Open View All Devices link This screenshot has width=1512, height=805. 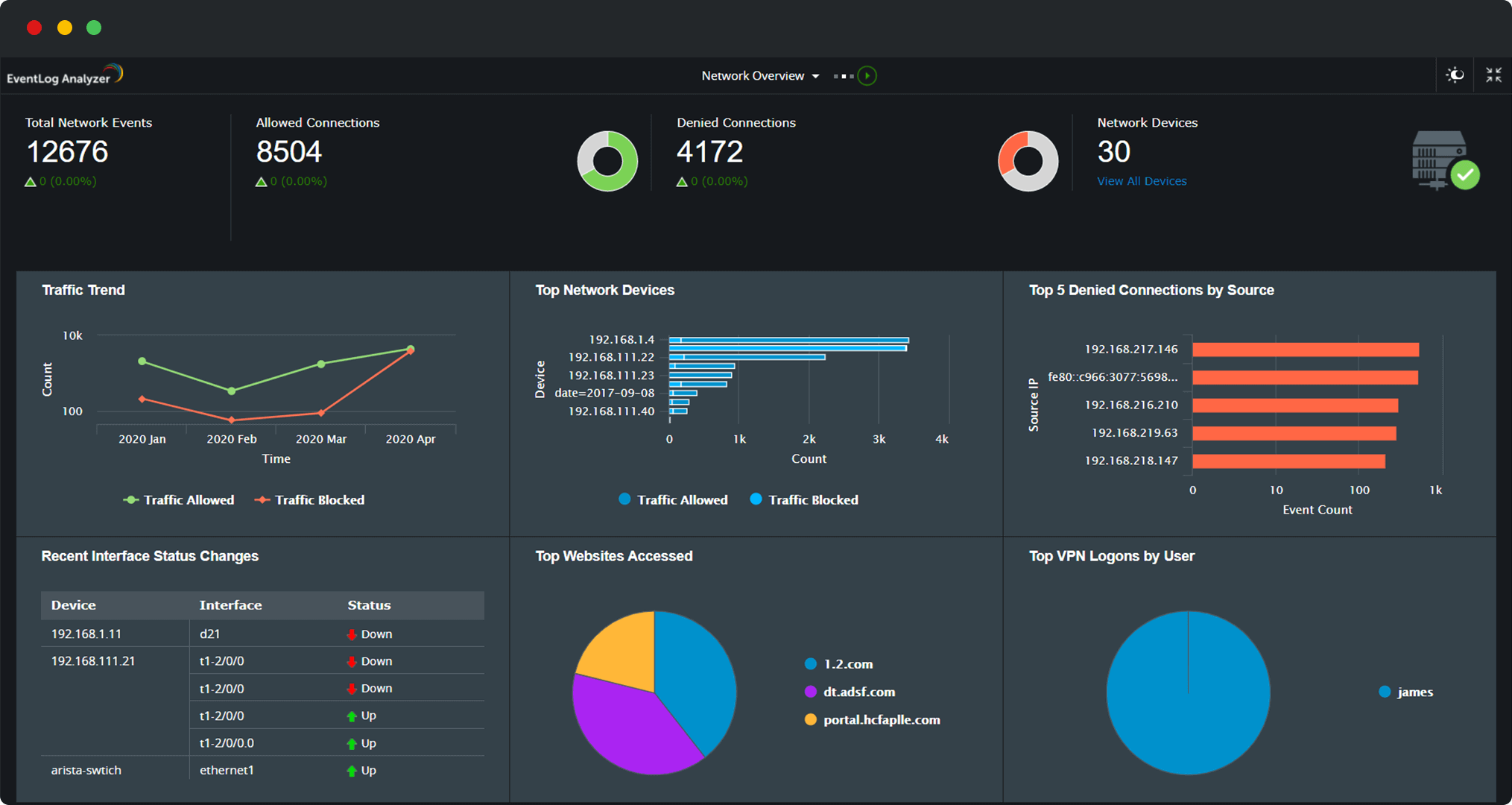pos(1142,180)
